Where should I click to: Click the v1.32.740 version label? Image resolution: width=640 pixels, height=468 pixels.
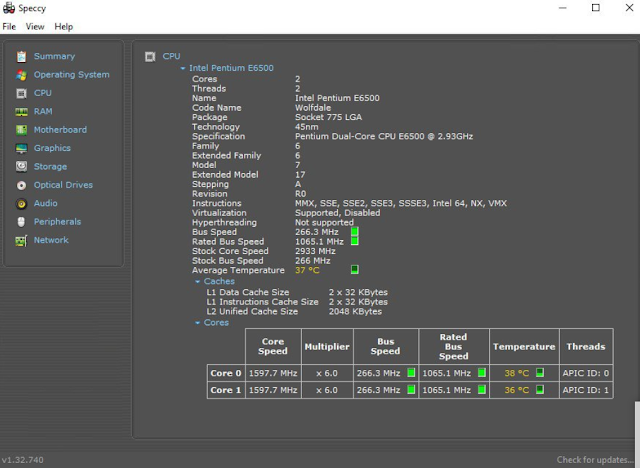pyautogui.click(x=22, y=460)
